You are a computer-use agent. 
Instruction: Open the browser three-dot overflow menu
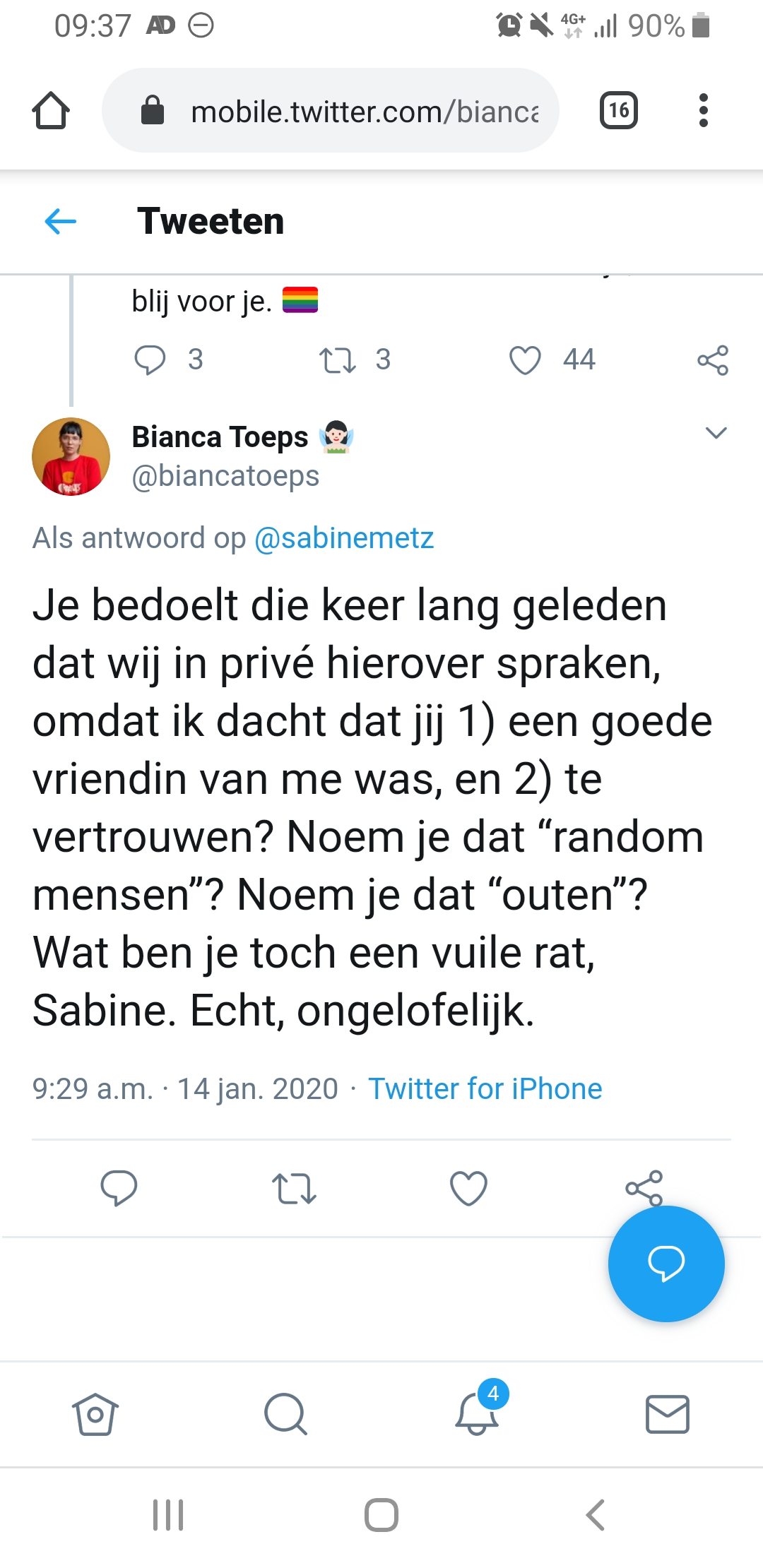[x=702, y=110]
